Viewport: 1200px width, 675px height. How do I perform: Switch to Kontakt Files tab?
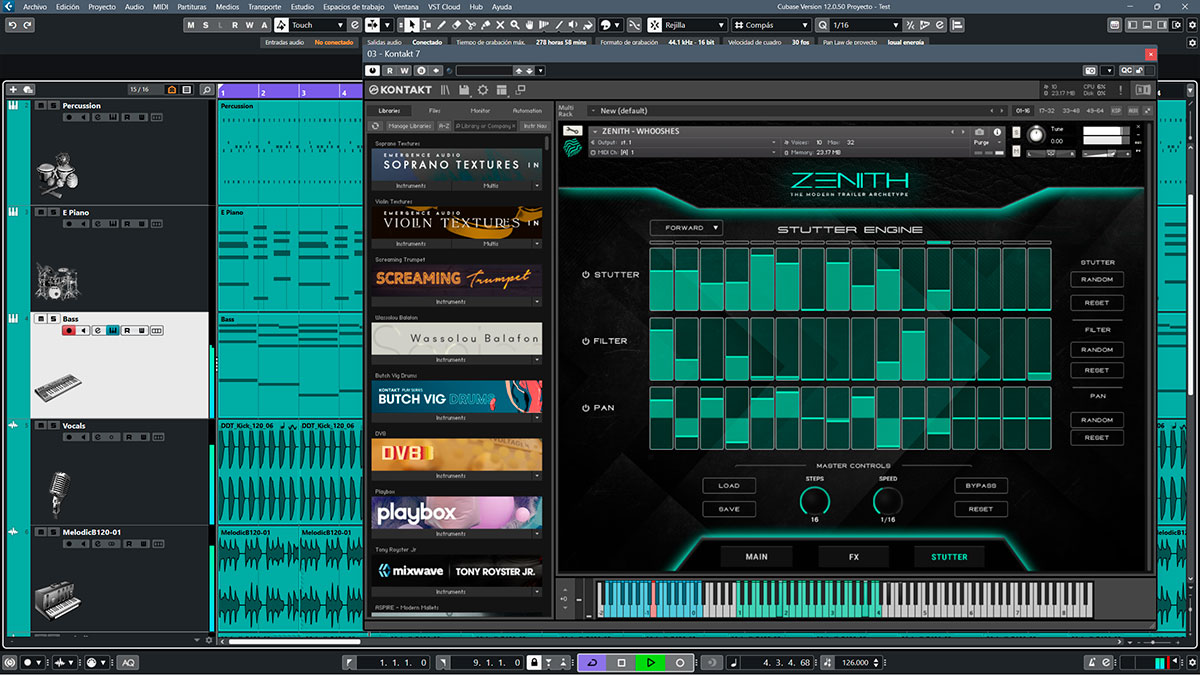tap(434, 110)
